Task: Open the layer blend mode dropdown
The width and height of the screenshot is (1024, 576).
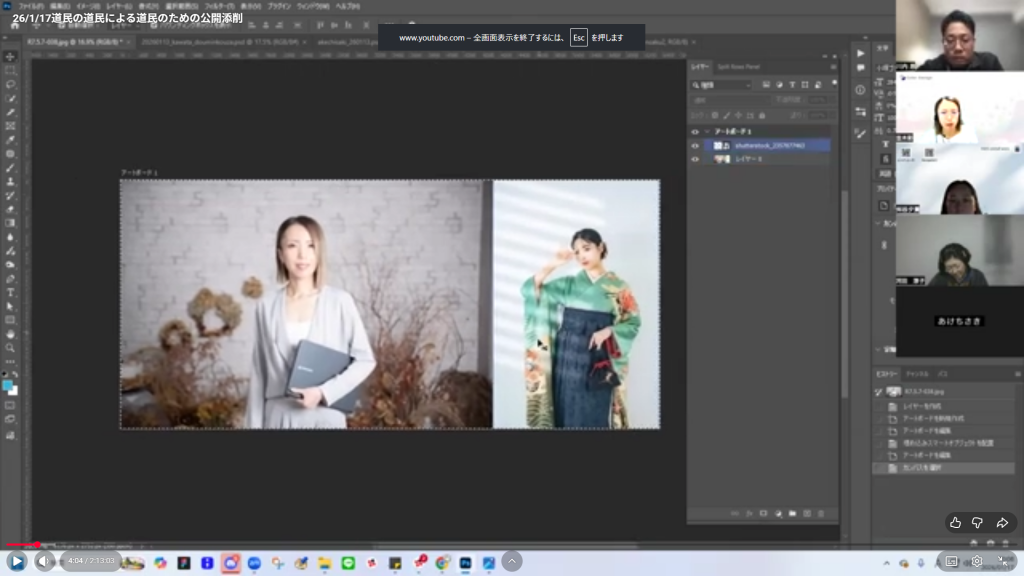Action: (730, 100)
